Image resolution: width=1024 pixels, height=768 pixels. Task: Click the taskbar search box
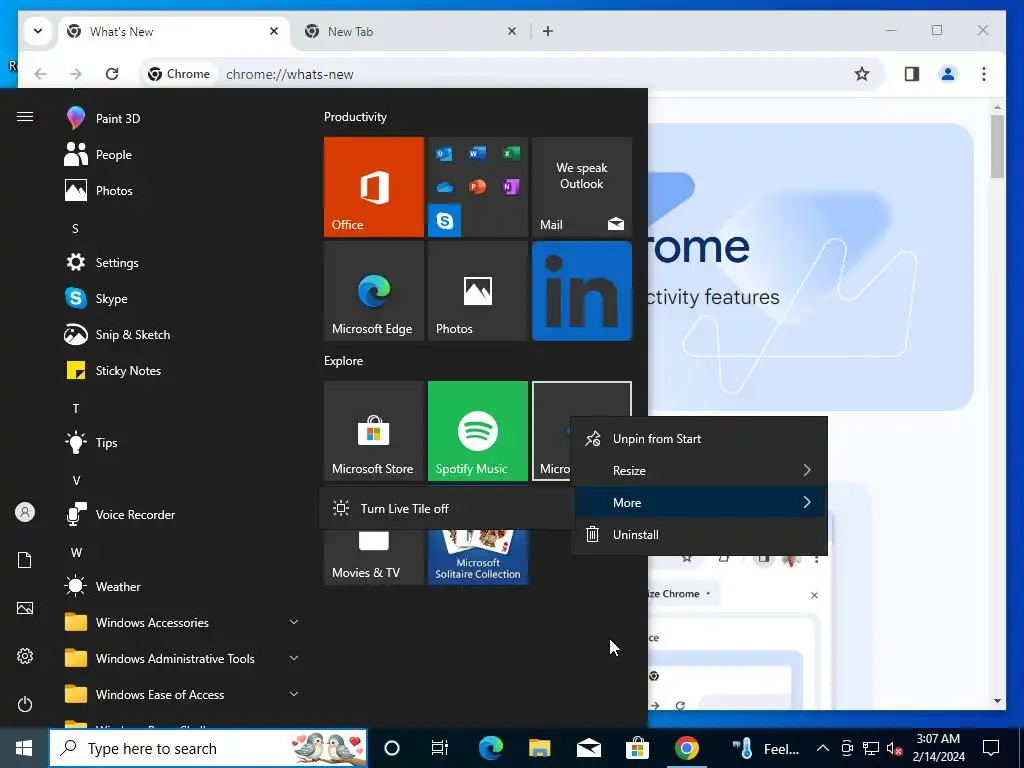pos(208,748)
